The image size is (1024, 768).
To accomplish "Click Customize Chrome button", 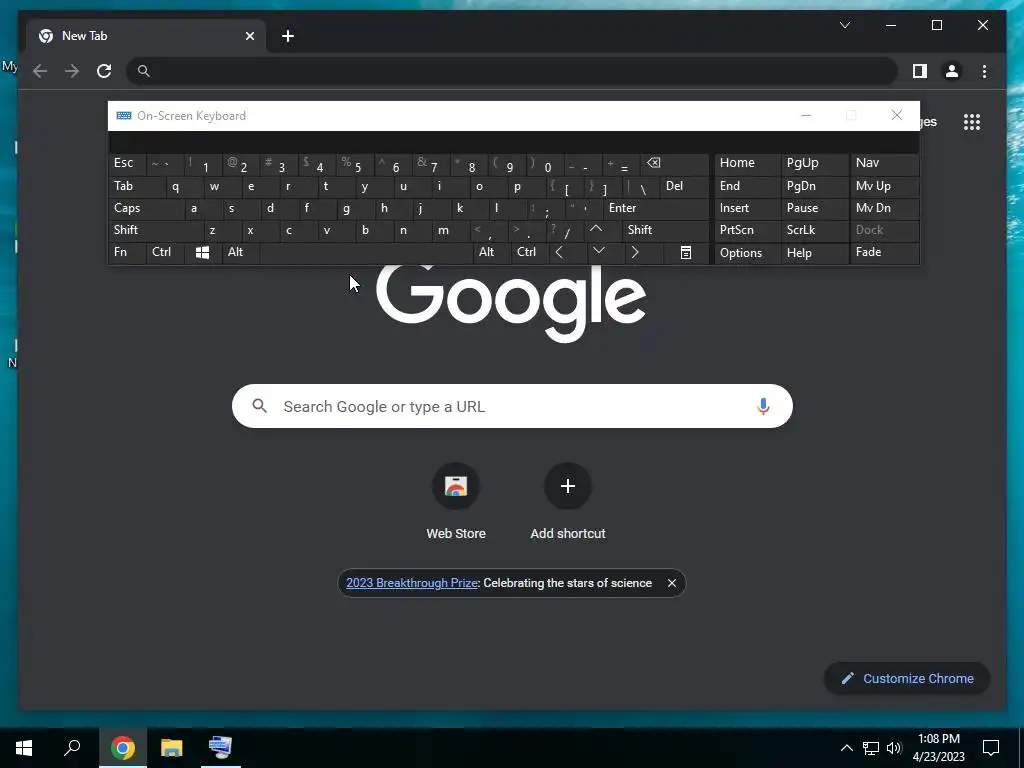I will pyautogui.click(x=907, y=679).
